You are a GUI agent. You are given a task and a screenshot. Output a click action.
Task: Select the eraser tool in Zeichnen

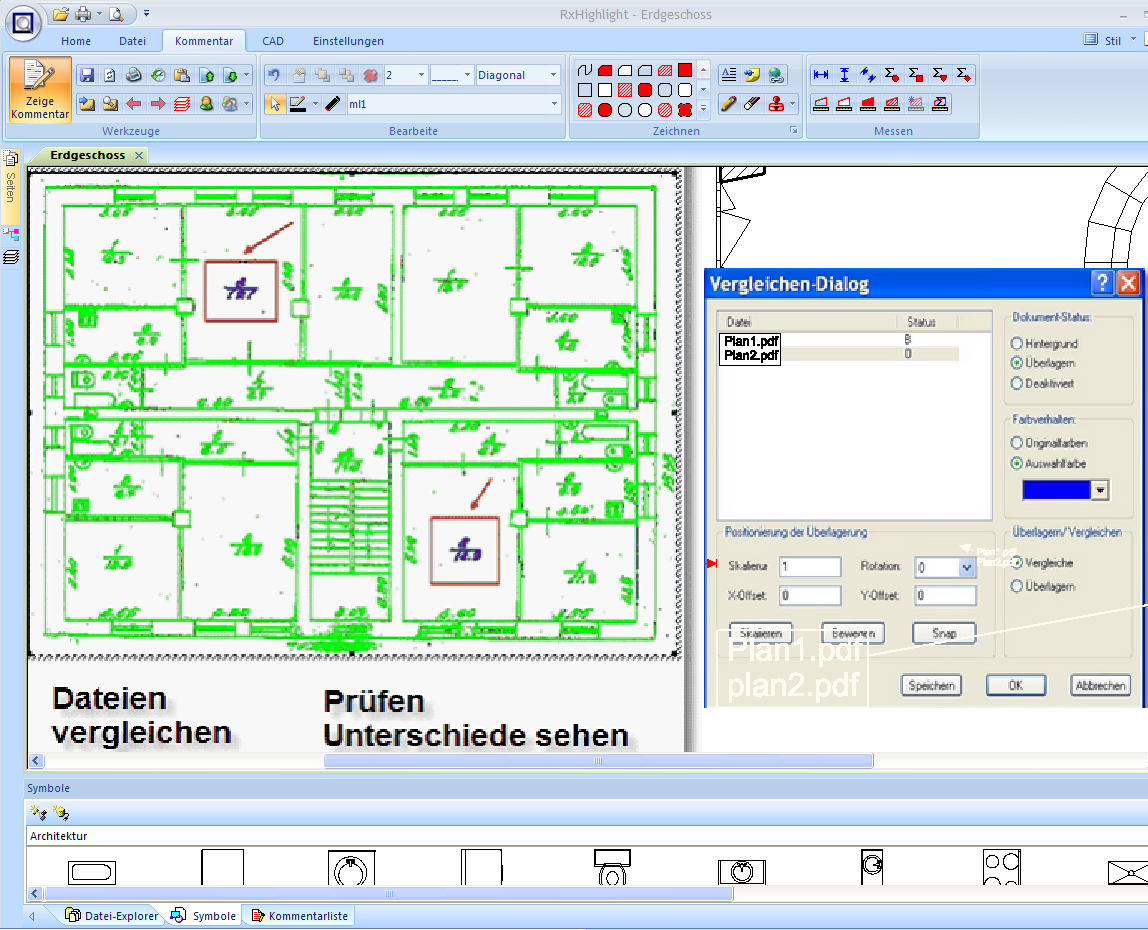(x=752, y=104)
